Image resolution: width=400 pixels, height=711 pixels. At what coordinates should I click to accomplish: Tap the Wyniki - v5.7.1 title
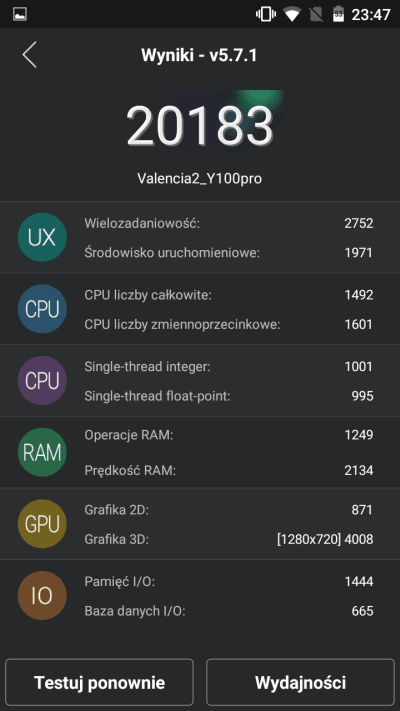pyautogui.click(x=199, y=55)
